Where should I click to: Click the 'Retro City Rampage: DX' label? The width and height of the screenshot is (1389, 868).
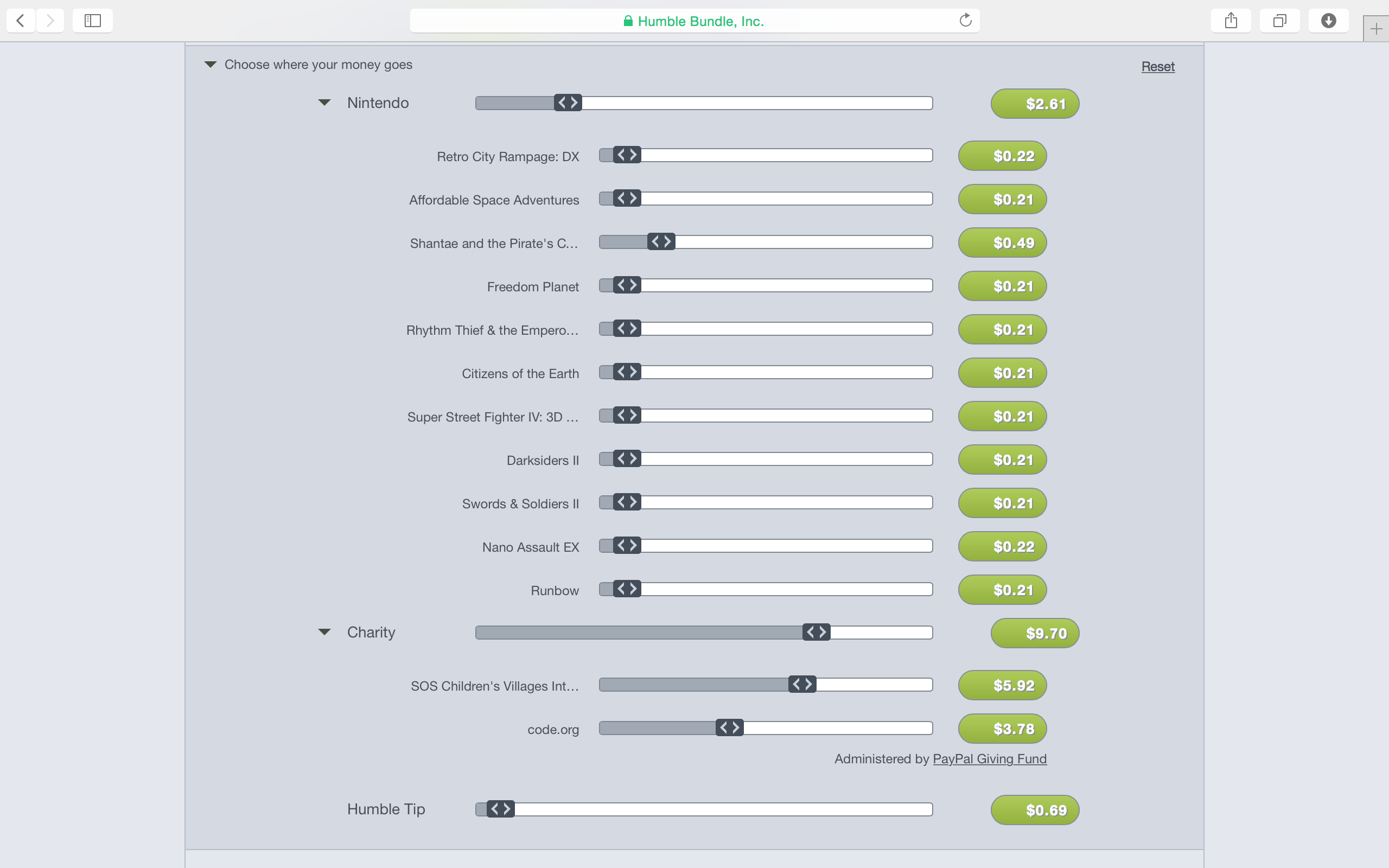pyautogui.click(x=507, y=156)
